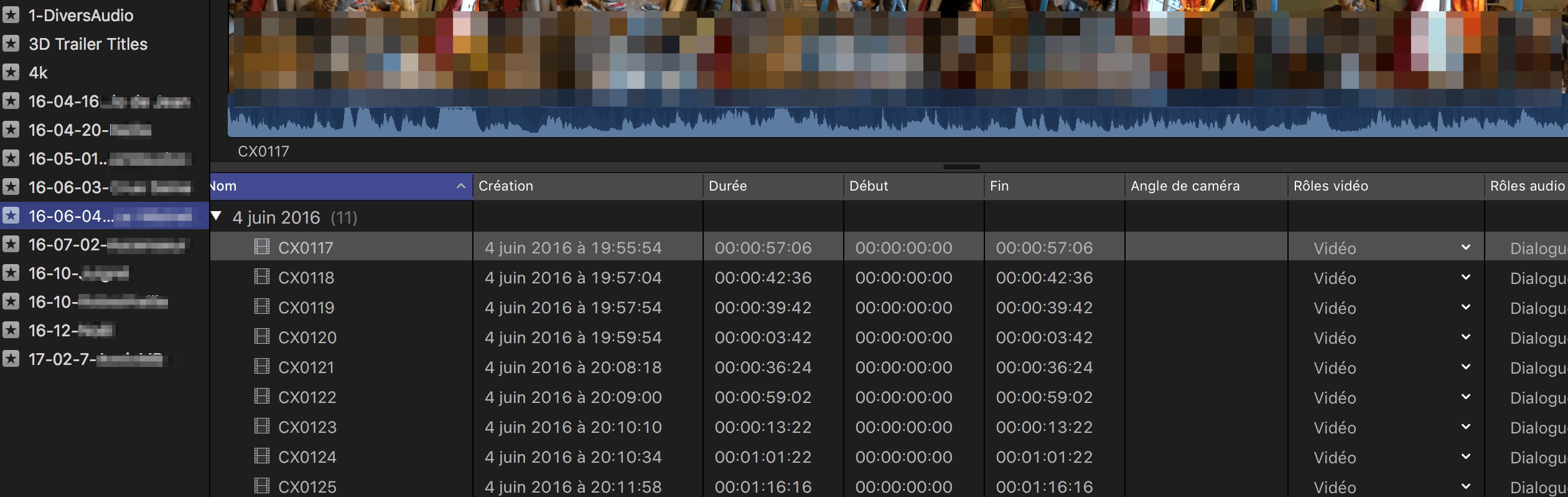Open the Vidéo role dropdown for CX0120
This screenshot has width=1568, height=497.
1466,338
